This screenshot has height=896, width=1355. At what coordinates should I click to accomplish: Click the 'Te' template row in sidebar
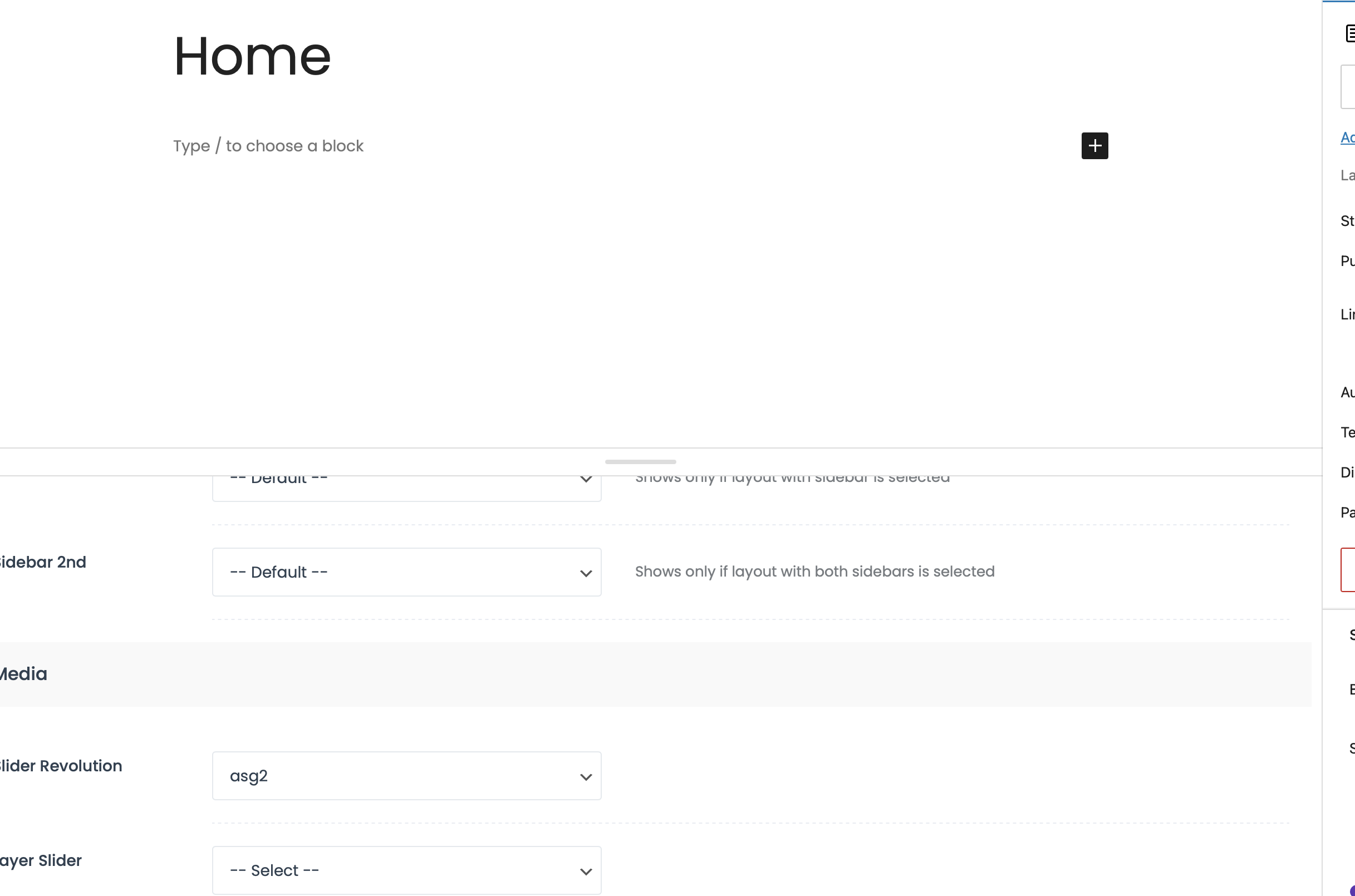pos(1347,432)
